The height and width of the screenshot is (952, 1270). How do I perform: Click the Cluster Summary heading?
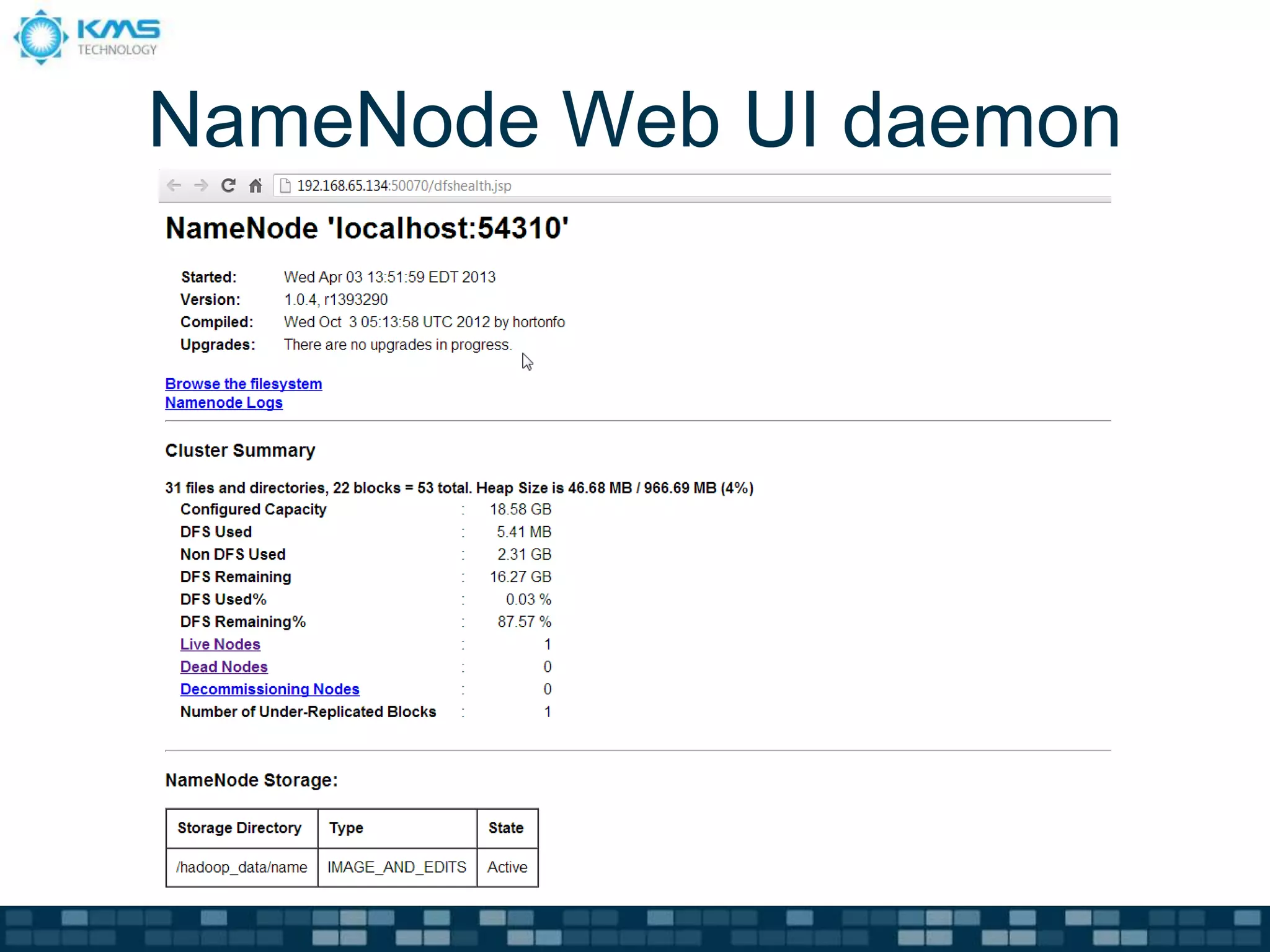point(240,451)
